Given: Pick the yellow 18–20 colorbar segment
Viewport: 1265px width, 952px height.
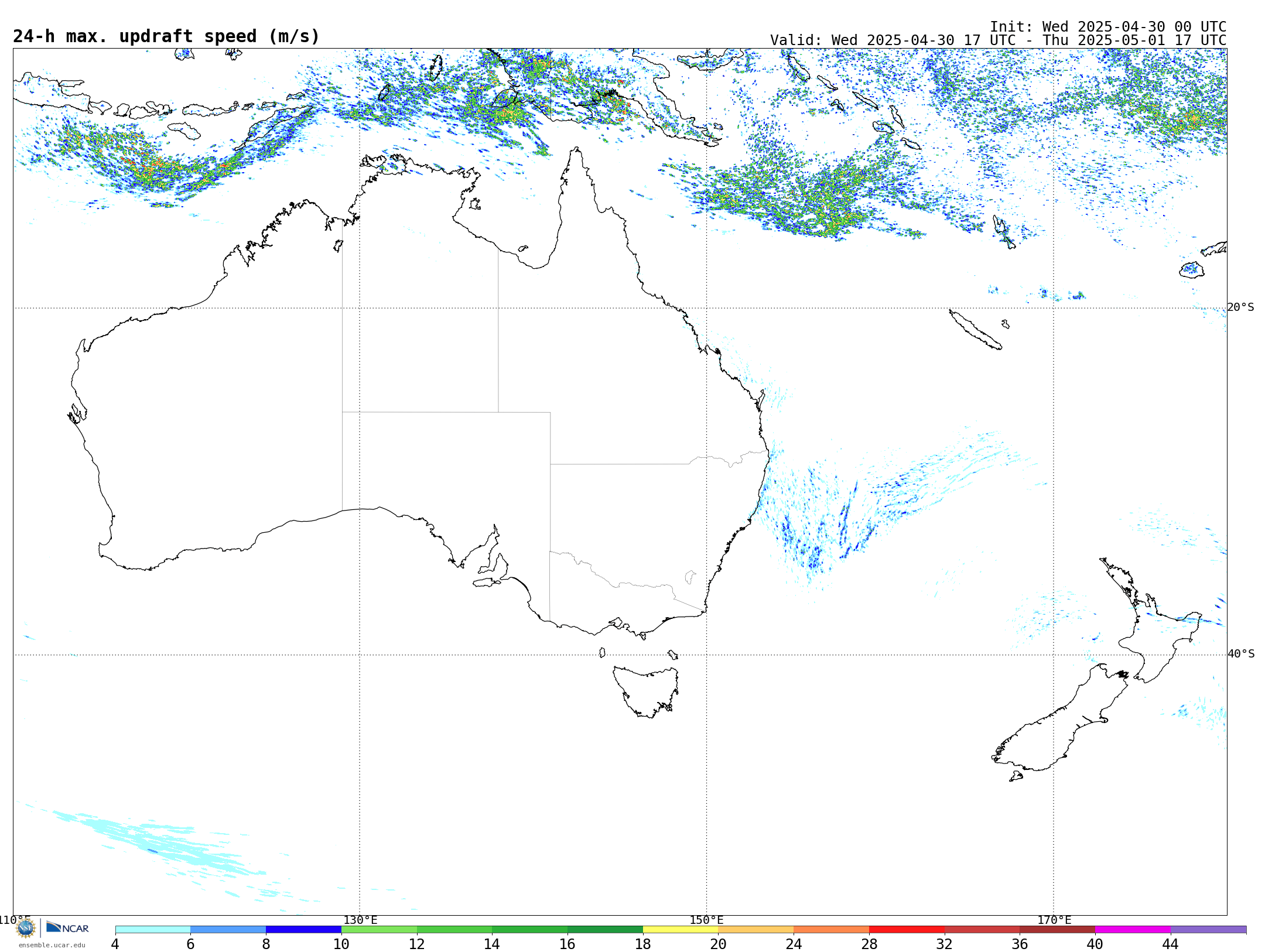Looking at the screenshot, I should click(x=681, y=930).
